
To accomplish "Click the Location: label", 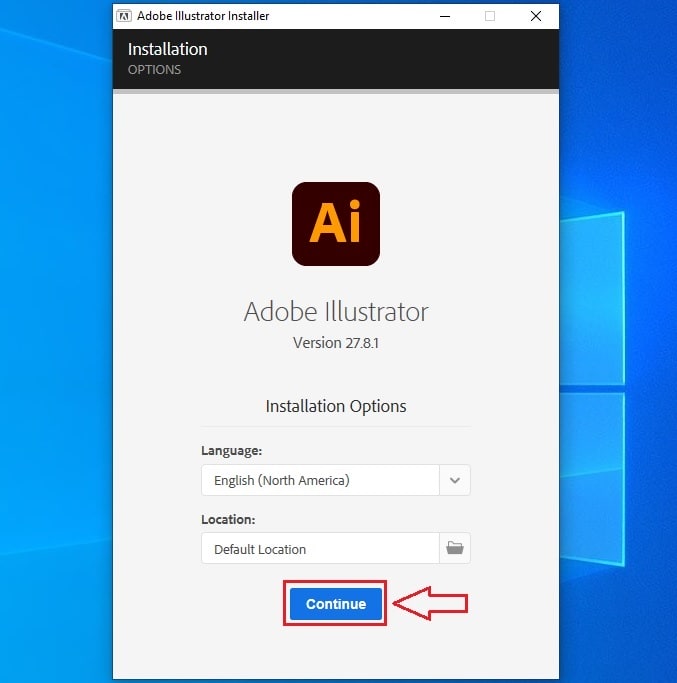I will [228, 519].
